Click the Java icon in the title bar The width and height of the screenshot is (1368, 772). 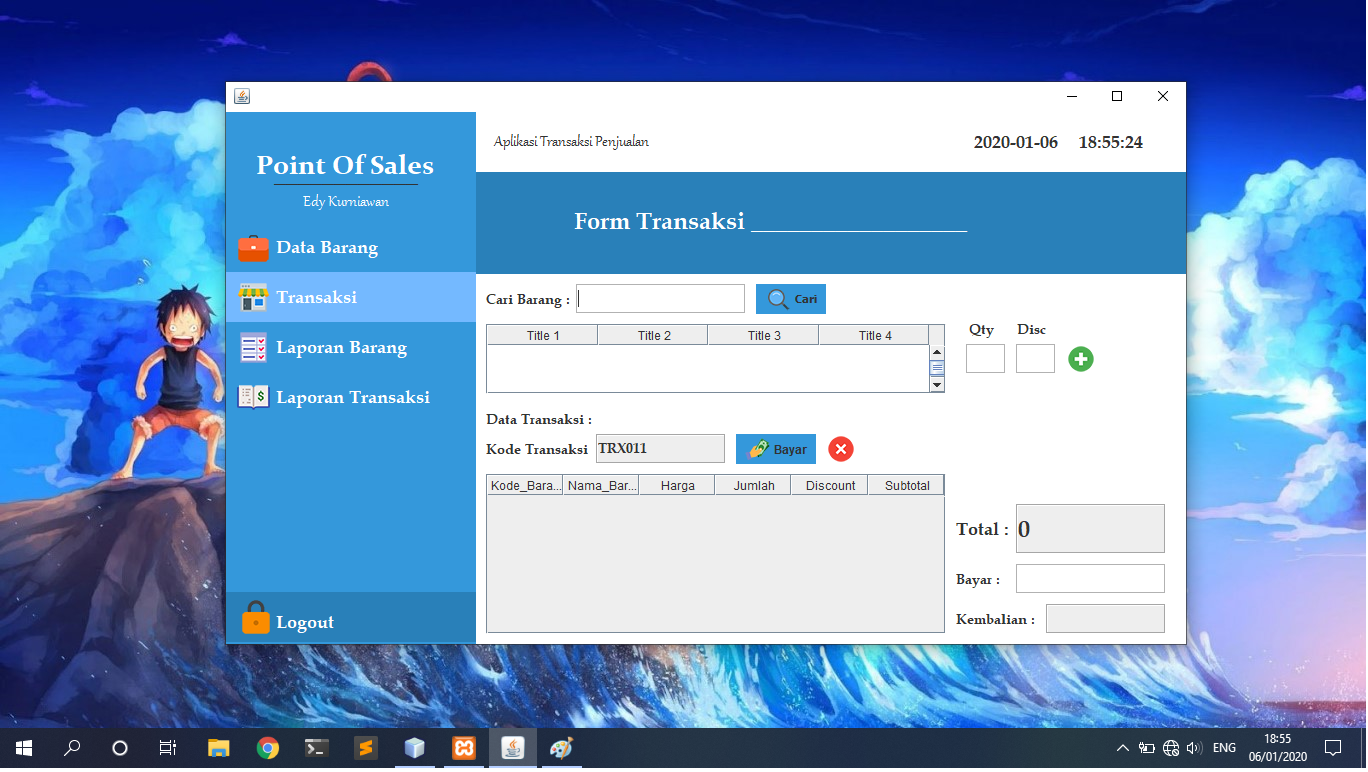242,97
